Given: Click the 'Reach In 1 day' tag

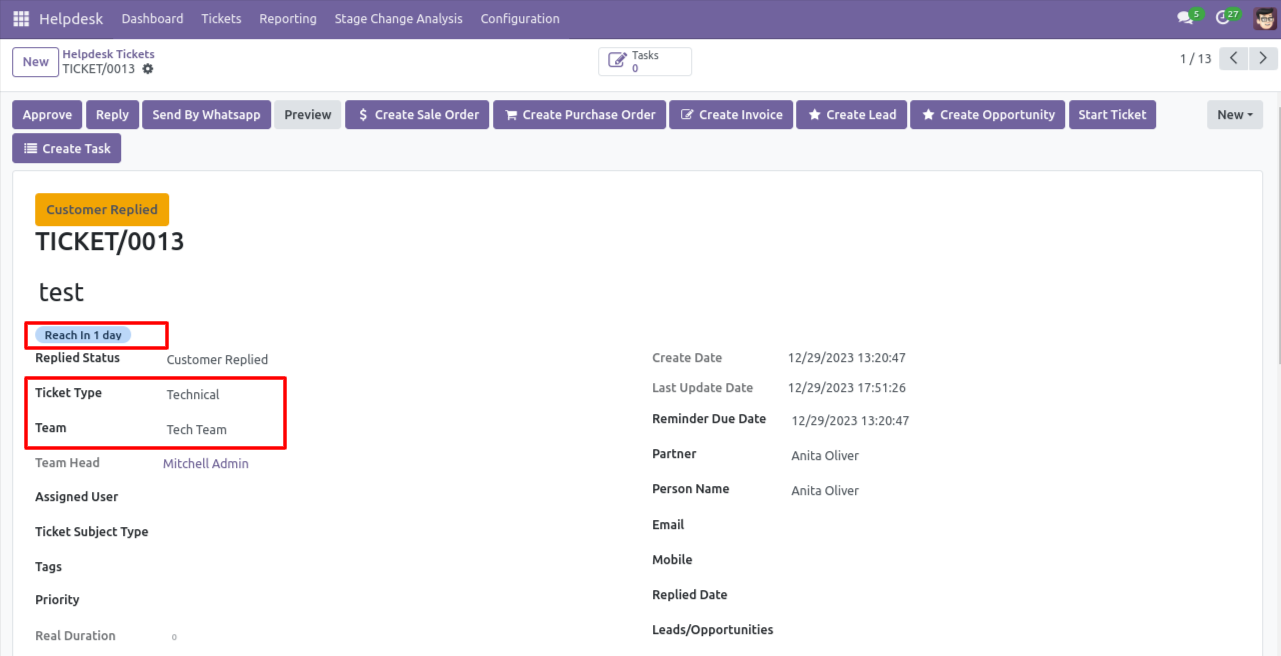Looking at the screenshot, I should point(83,335).
